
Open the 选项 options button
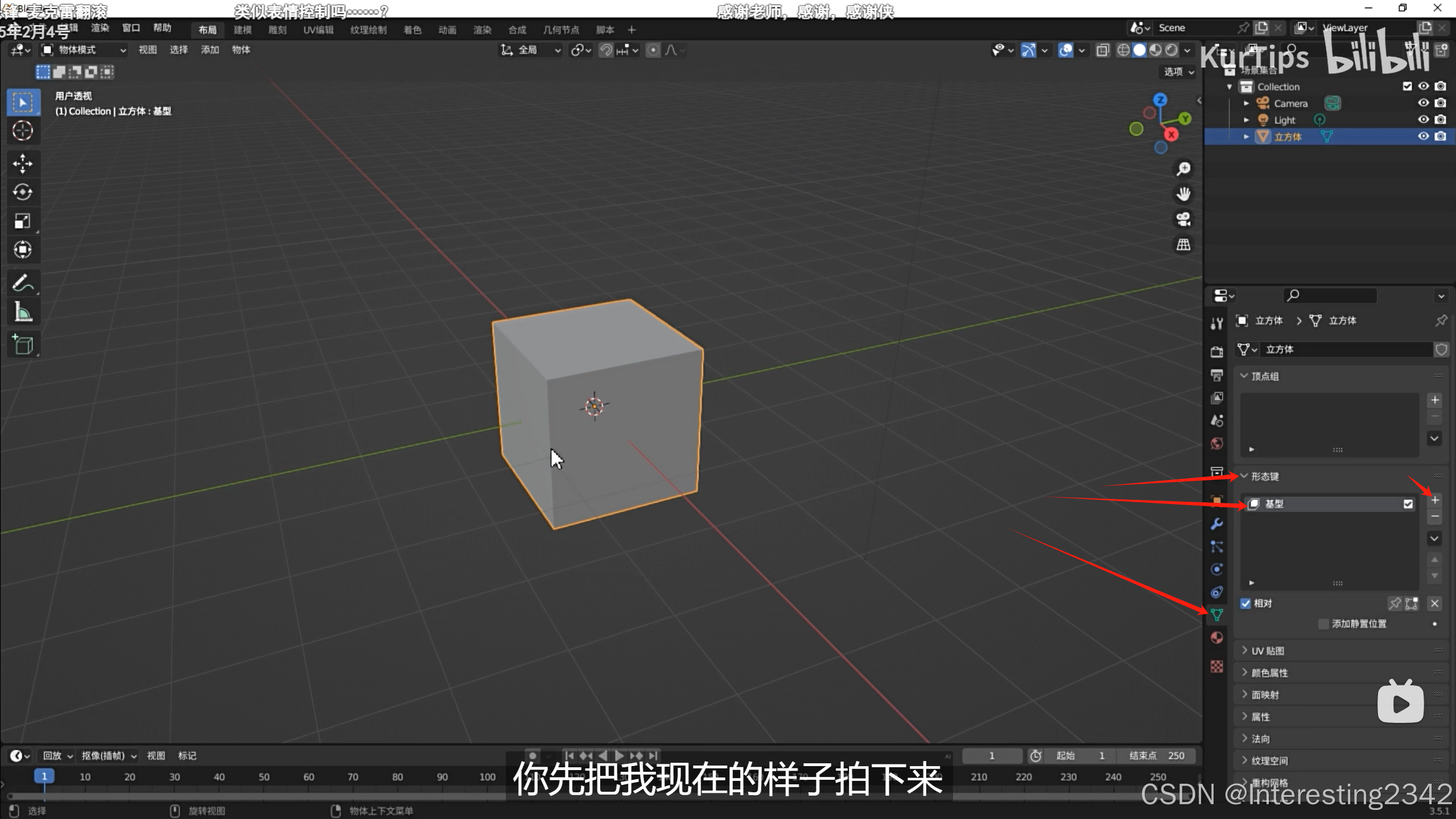1178,72
